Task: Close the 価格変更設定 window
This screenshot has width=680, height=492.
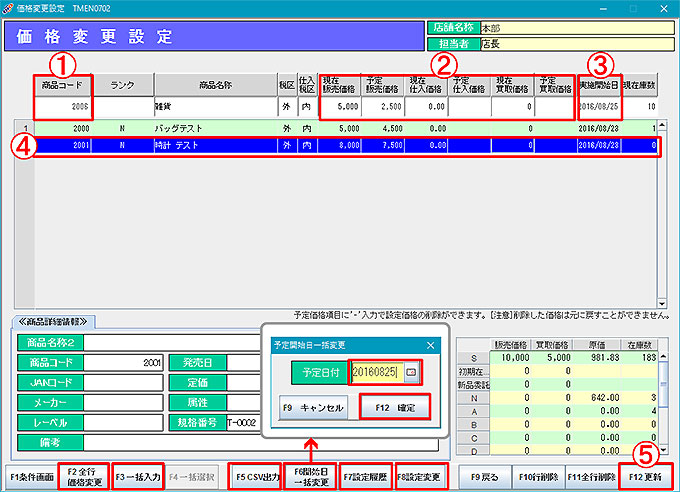Action: (x=664, y=8)
